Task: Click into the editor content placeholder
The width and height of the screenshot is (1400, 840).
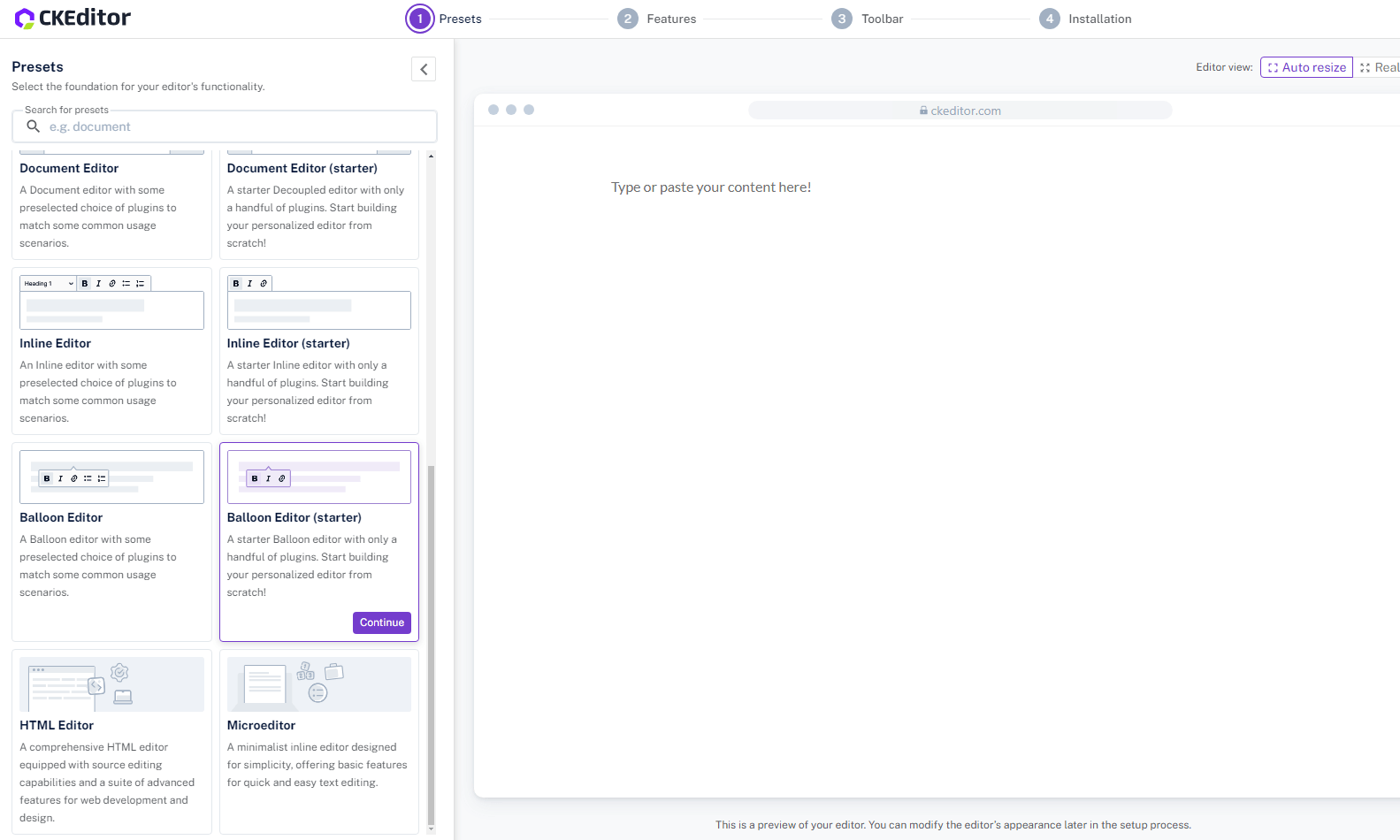Action: coord(710,187)
